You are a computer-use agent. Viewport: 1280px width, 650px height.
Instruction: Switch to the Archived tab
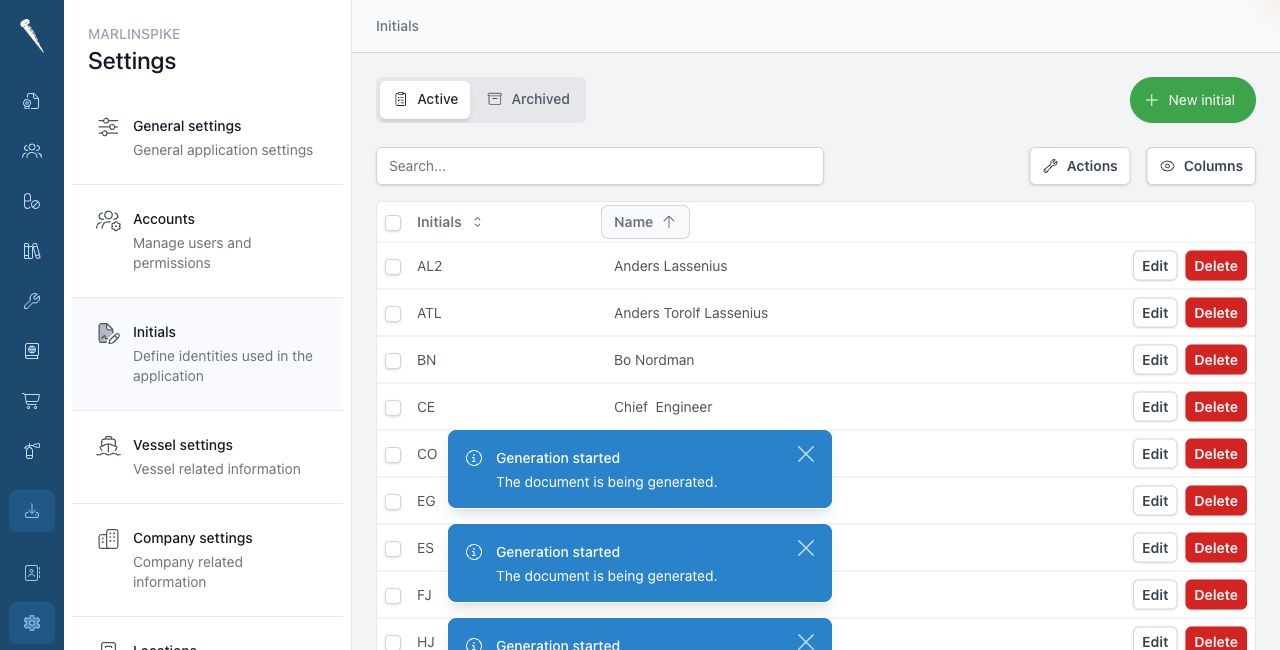click(x=528, y=99)
